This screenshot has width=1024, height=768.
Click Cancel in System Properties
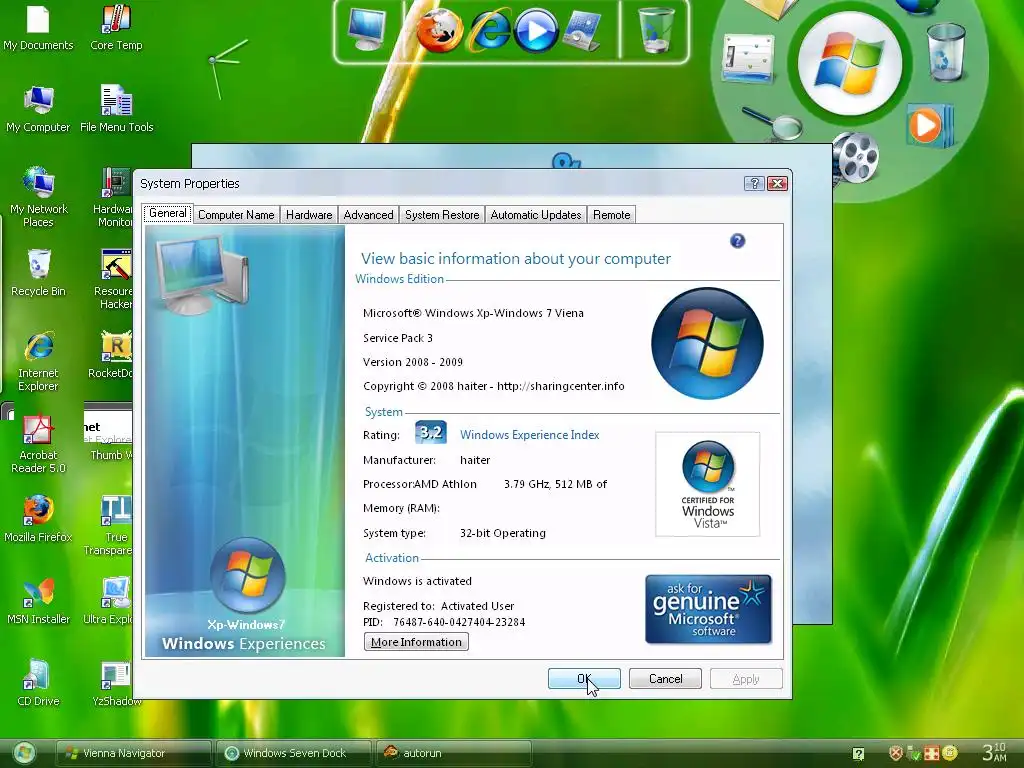tap(665, 679)
